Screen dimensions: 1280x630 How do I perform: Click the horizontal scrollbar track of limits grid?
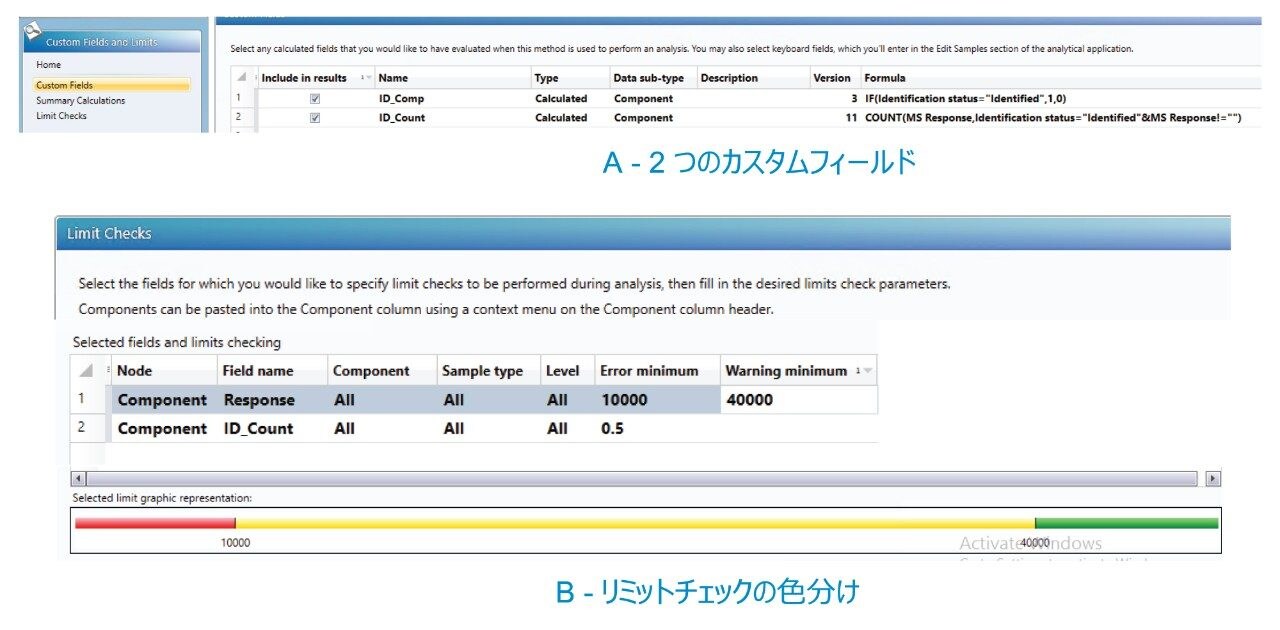(x=642, y=479)
